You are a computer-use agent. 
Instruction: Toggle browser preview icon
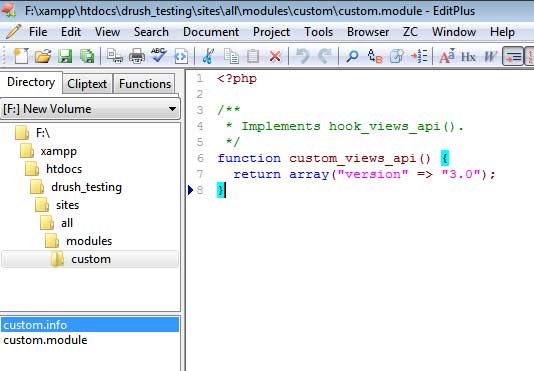click(x=181, y=56)
